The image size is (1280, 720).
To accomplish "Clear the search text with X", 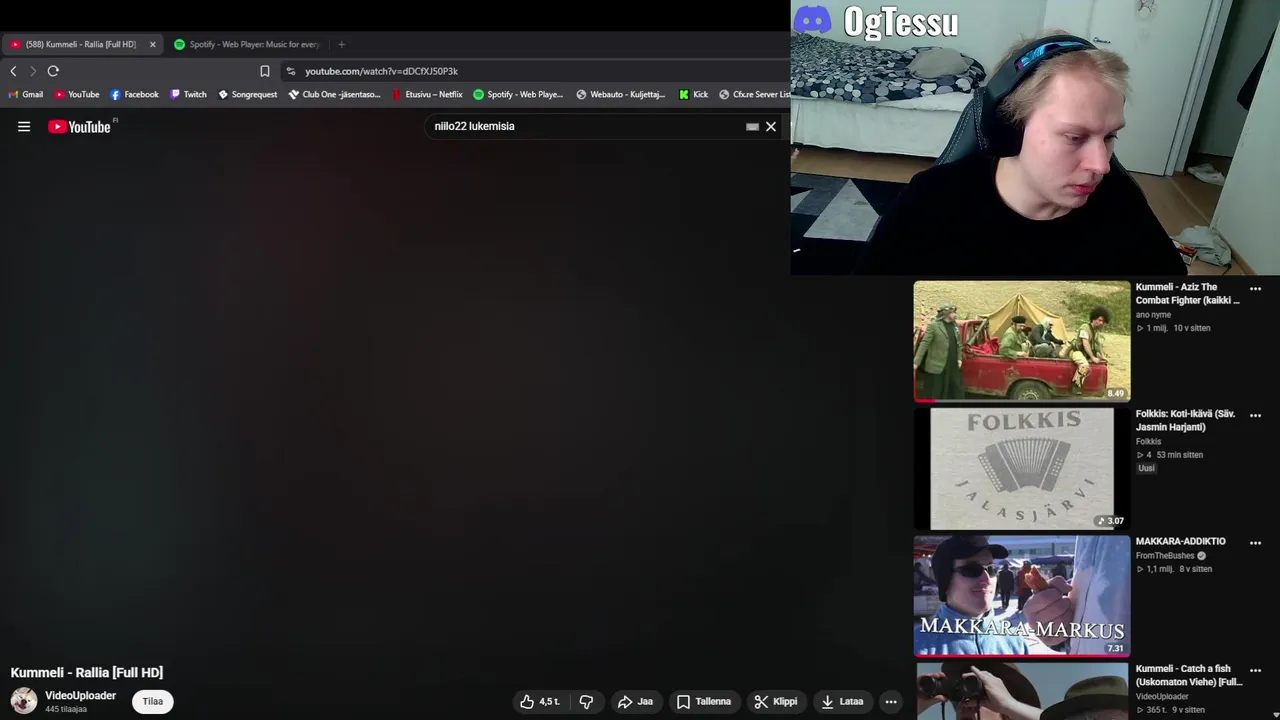I will (x=771, y=127).
